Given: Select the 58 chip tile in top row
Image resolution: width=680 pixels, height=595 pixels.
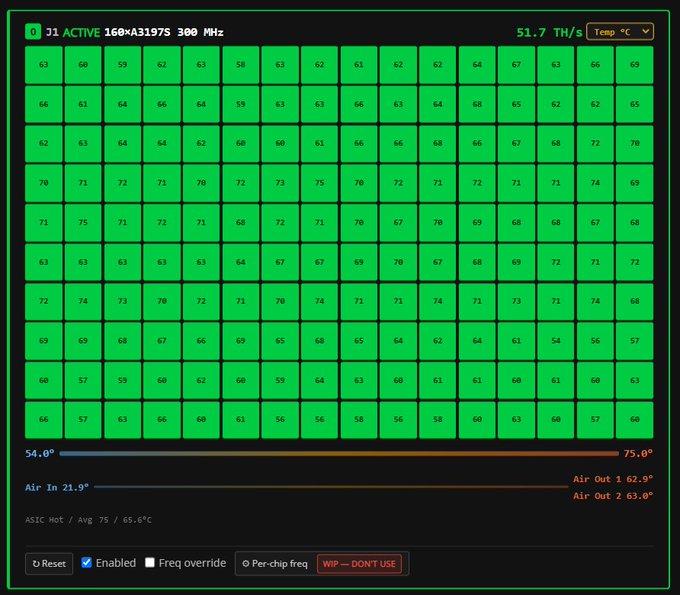Looking at the screenshot, I should 241,65.
